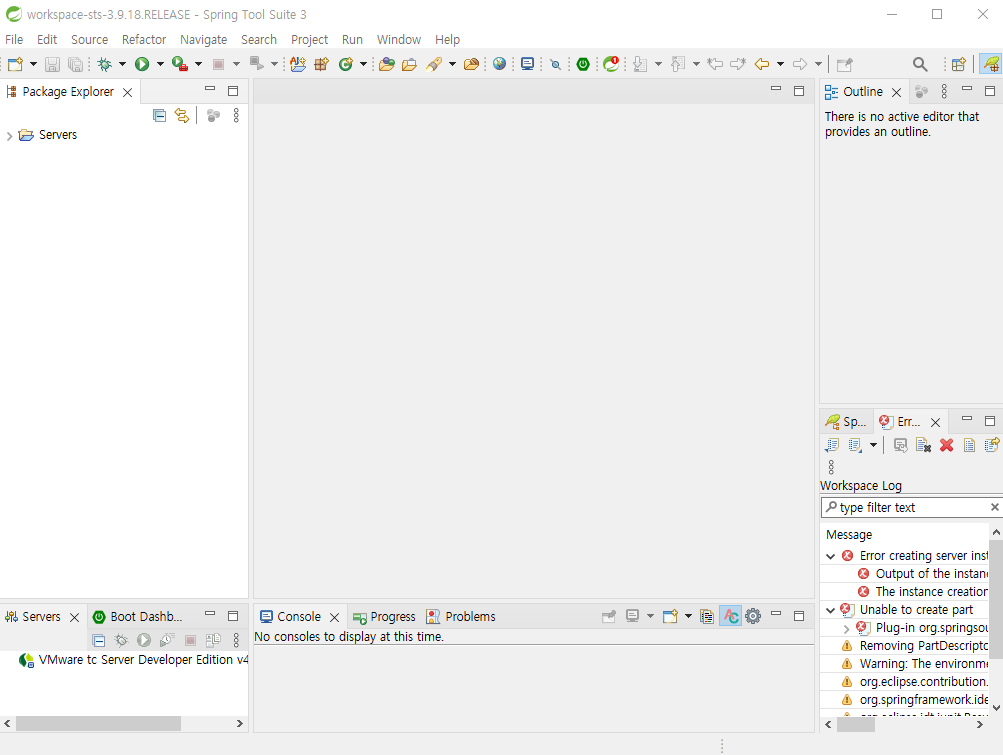Toggle Link with Editor in Package Explorer
1003x755 pixels.
182,115
